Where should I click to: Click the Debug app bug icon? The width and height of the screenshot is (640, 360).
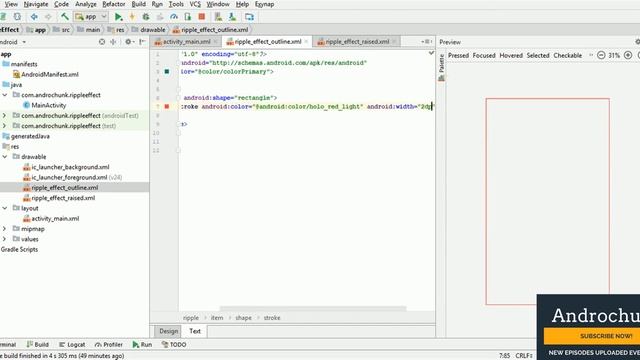pyautogui.click(x=146, y=17)
